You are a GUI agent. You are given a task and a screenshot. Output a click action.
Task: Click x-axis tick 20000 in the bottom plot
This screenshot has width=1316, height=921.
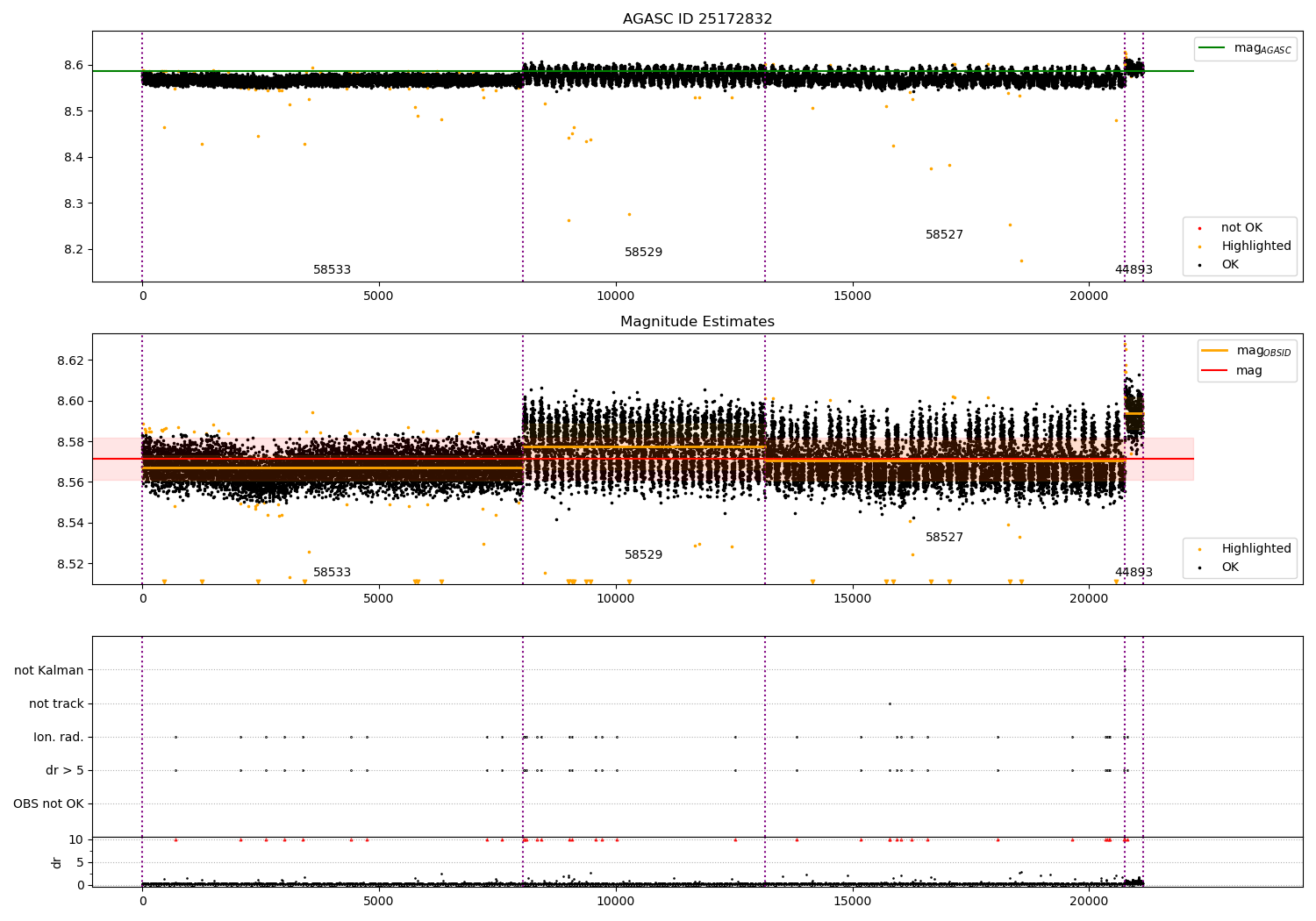(1089, 903)
